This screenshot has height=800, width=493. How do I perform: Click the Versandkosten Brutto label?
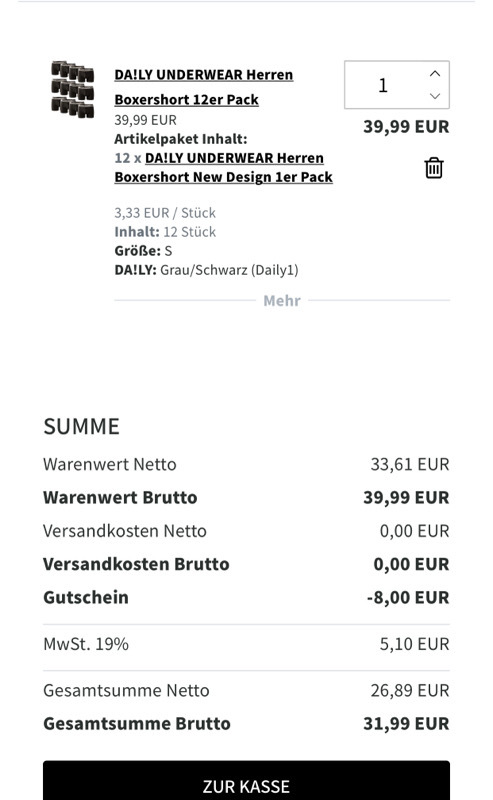(x=136, y=564)
